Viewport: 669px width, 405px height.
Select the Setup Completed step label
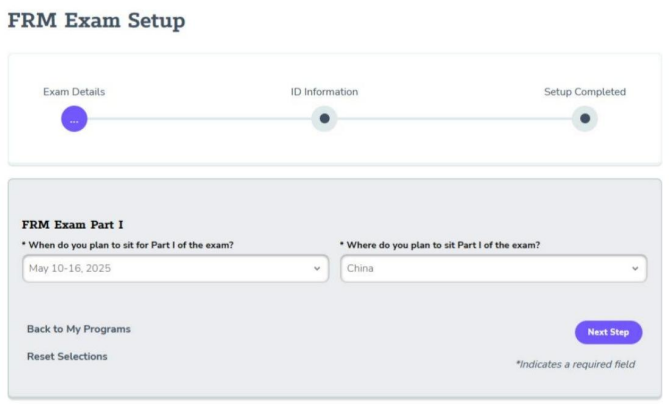[584, 92]
